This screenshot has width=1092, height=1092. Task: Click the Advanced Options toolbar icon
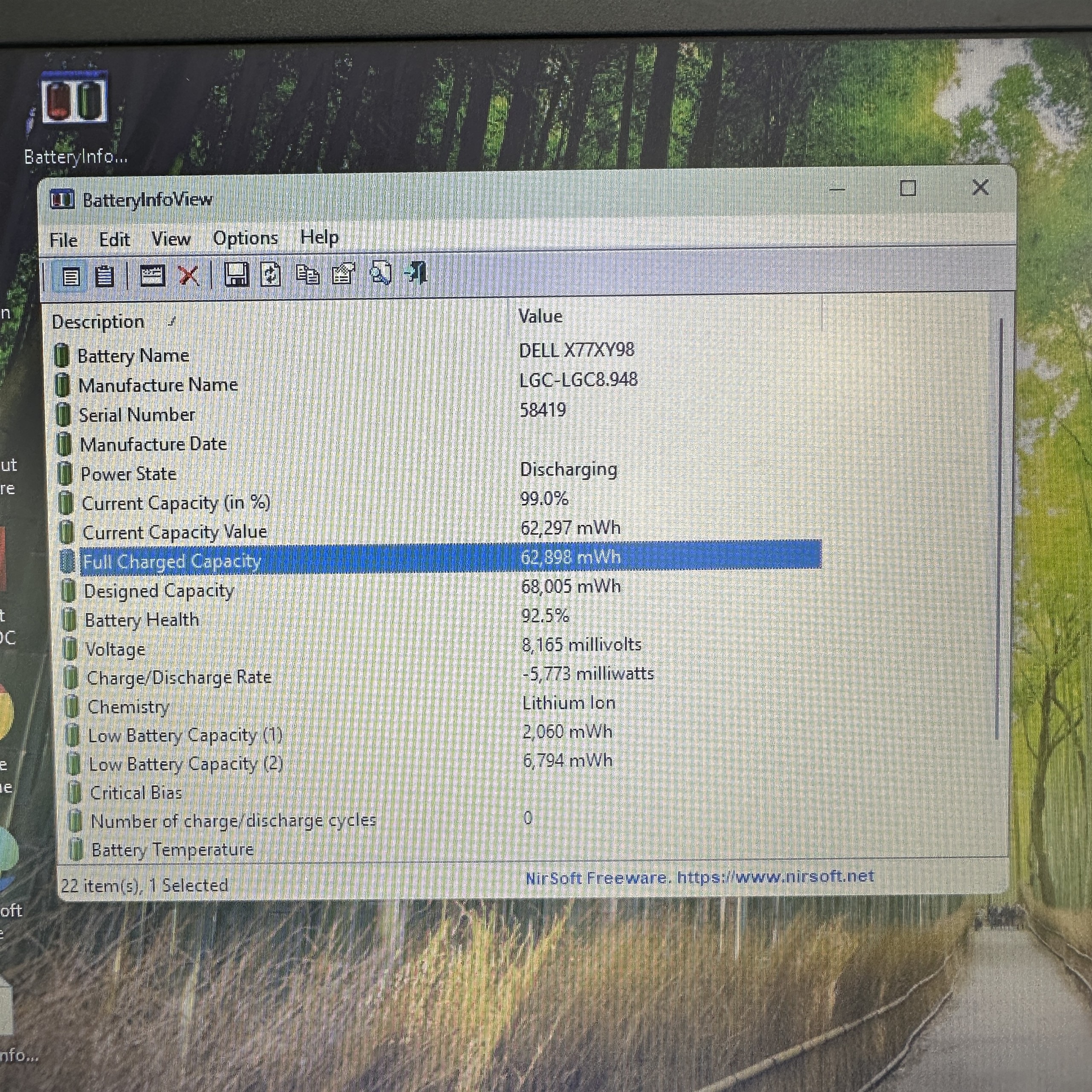click(x=152, y=276)
